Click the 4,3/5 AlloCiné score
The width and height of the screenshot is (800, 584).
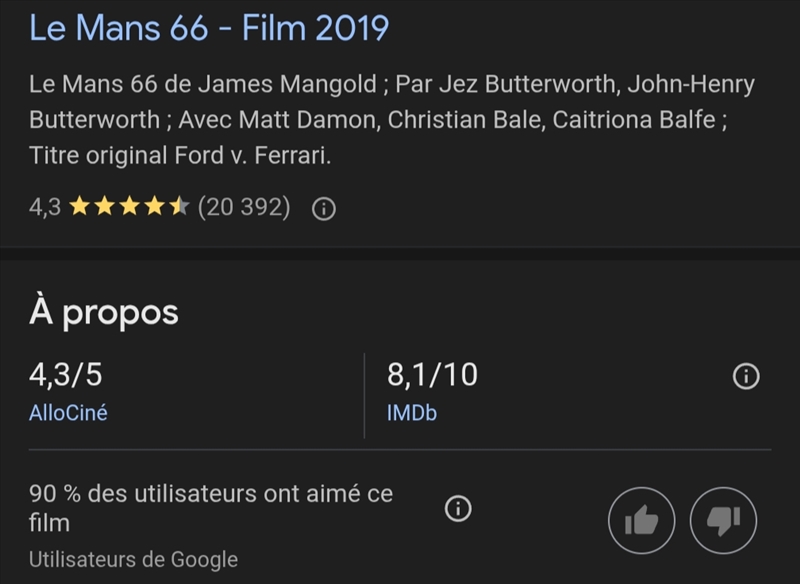pos(66,376)
